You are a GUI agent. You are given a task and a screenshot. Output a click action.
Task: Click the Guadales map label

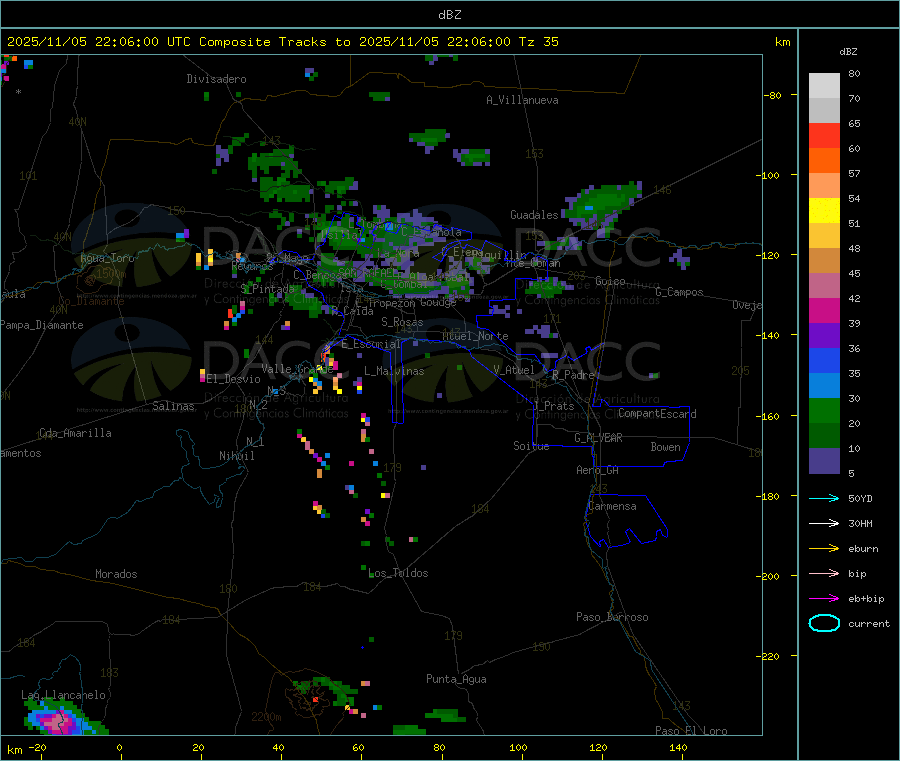(534, 215)
